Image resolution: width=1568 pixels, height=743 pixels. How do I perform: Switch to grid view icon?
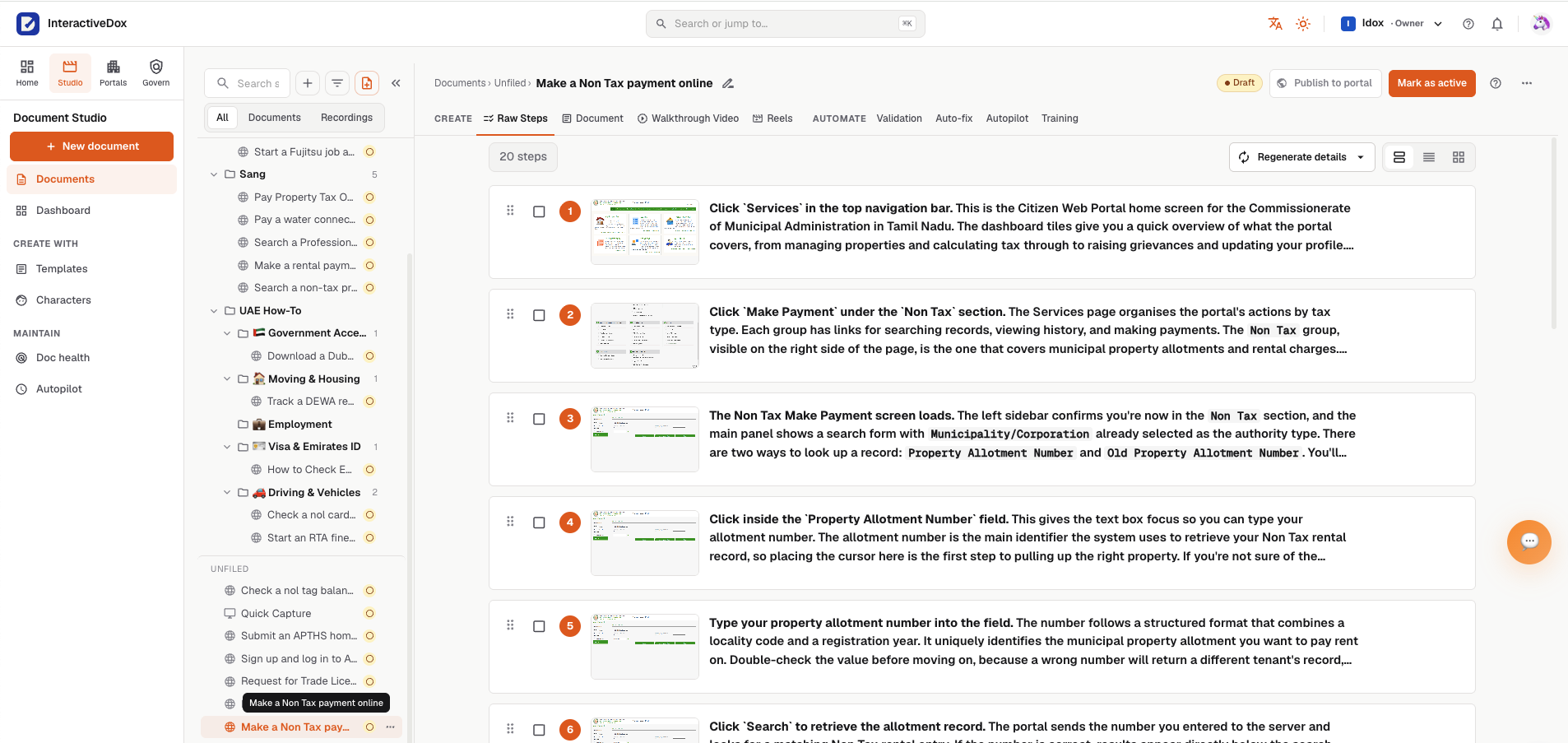(1459, 157)
